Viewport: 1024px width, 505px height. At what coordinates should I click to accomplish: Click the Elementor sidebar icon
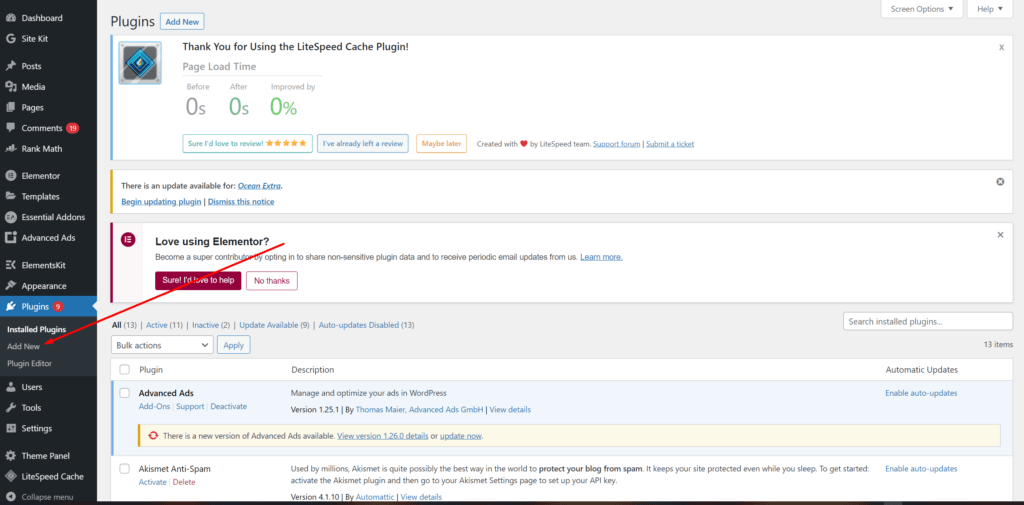[x=10, y=176]
